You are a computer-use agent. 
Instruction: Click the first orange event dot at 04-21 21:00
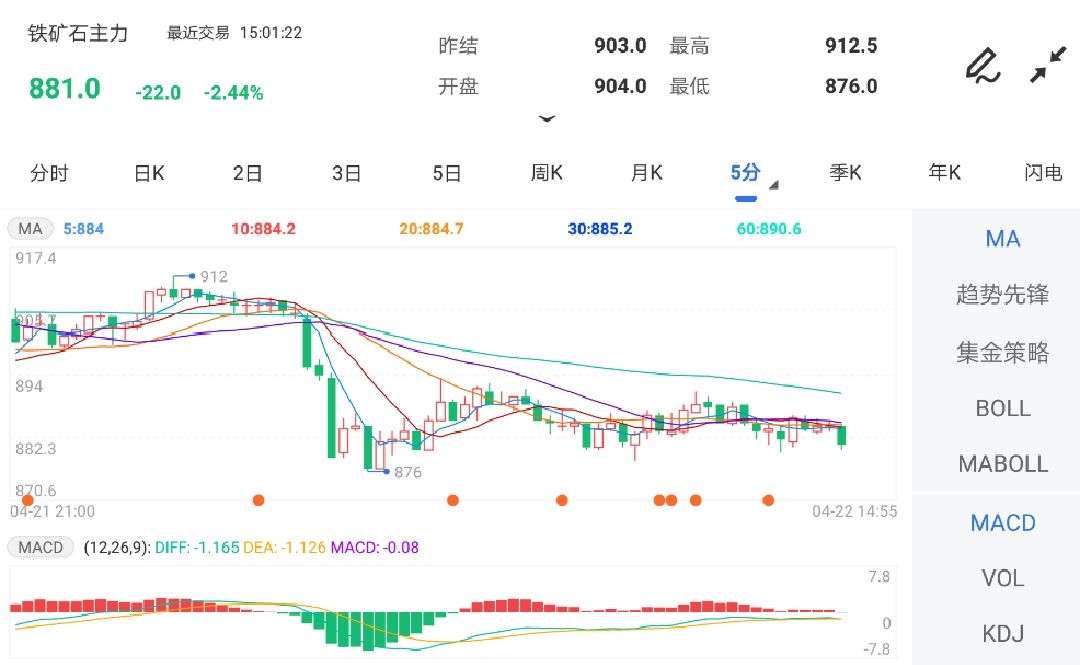pyautogui.click(x=28, y=500)
